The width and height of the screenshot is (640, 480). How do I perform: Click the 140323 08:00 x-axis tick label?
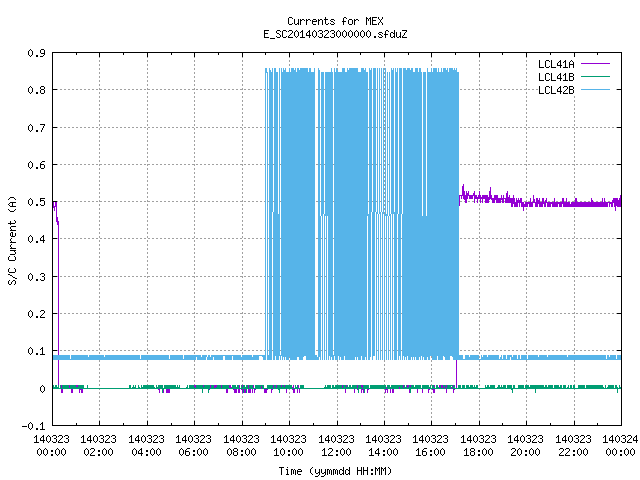(x=241, y=445)
